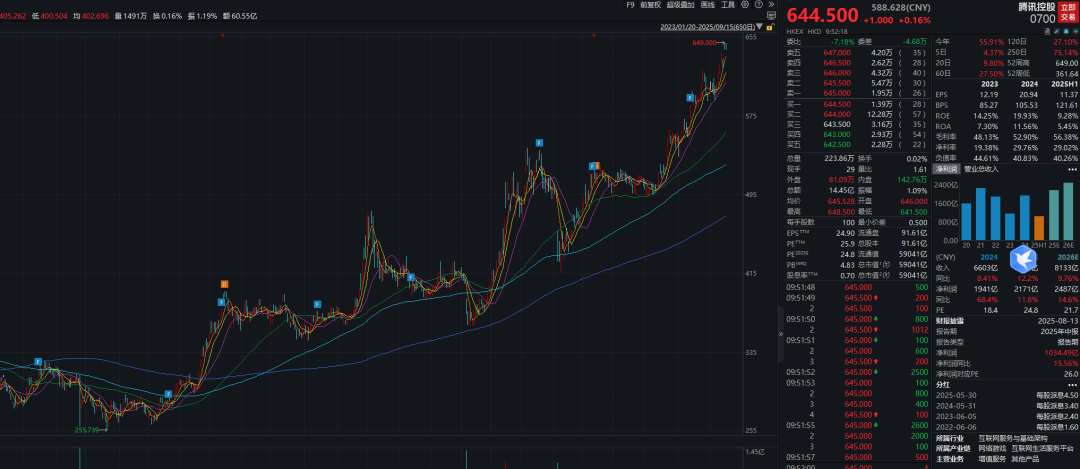Click the 互联网服务与基础架构 industry link
This screenshot has width=1080, height=469.
[1012, 438]
